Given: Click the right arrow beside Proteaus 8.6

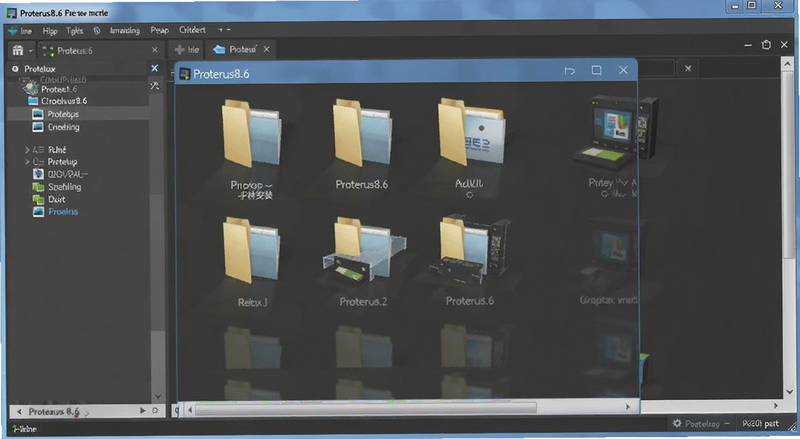Looking at the screenshot, I should pos(142,410).
